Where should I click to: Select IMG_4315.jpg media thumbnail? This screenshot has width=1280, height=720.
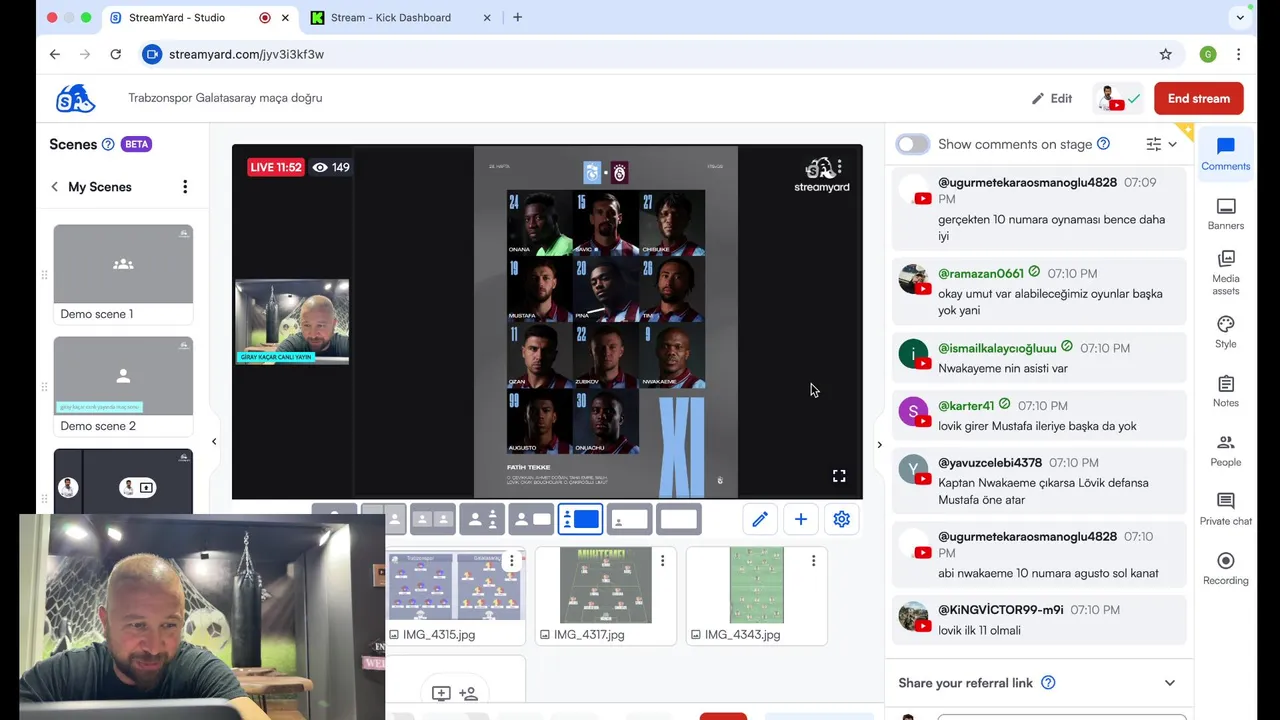coord(456,587)
